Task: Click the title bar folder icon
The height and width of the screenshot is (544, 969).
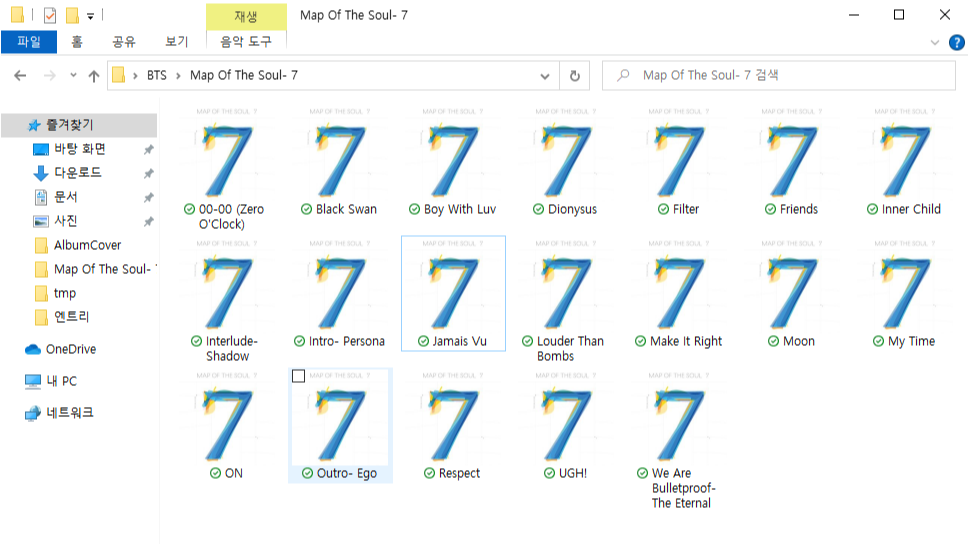Action: tap(18, 15)
